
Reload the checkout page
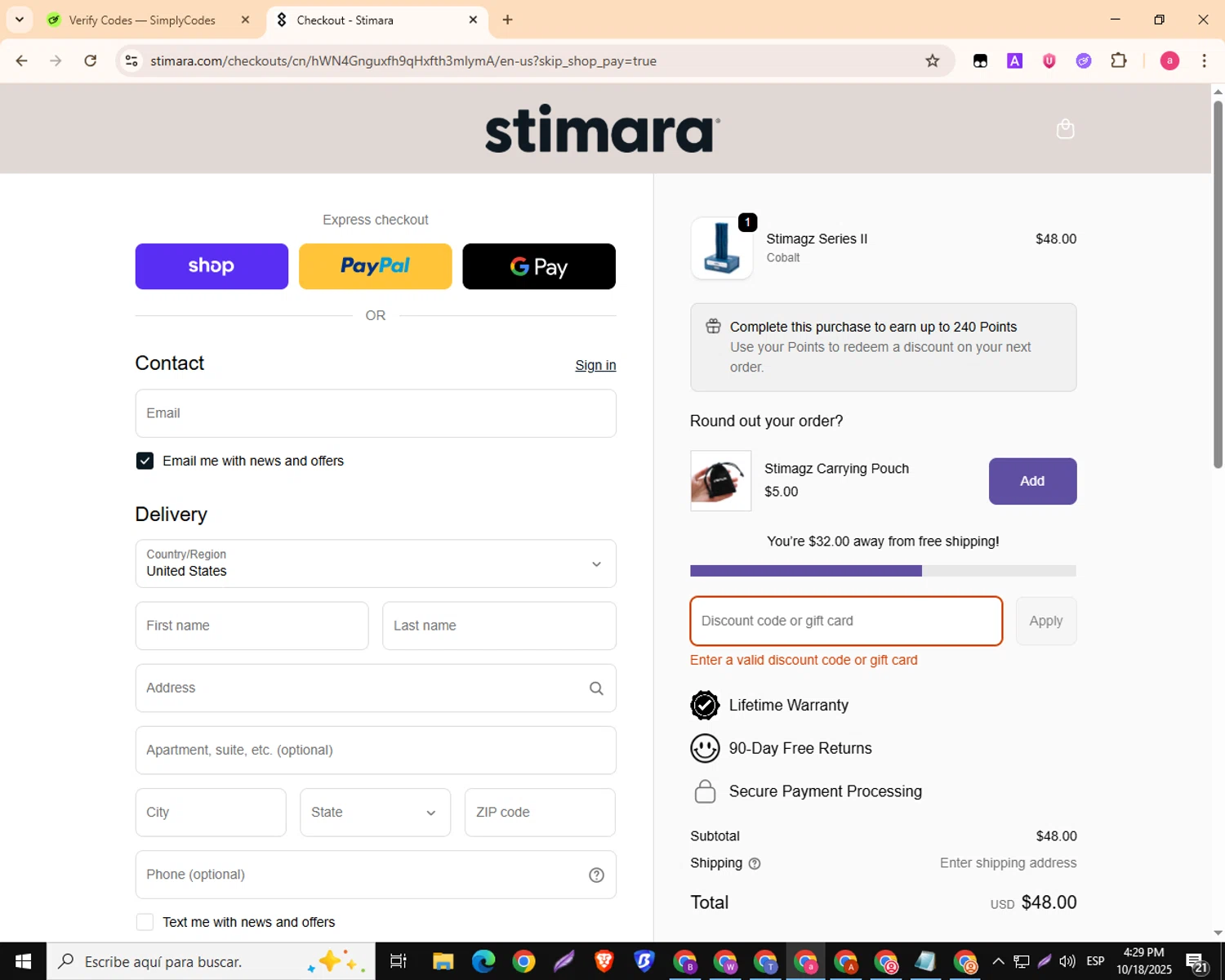91,60
